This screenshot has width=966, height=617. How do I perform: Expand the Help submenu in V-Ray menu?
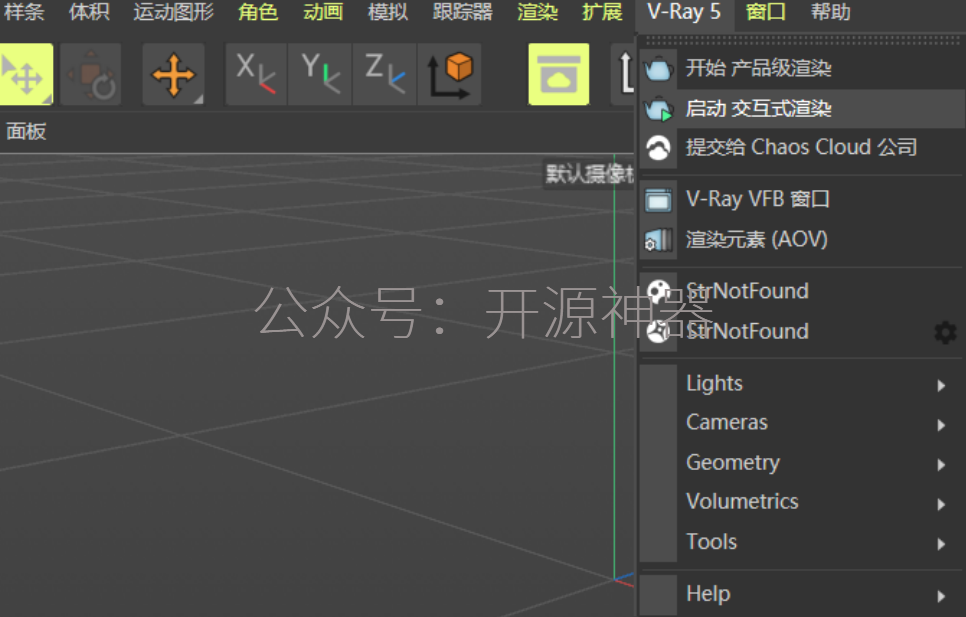pyautogui.click(x=802, y=594)
